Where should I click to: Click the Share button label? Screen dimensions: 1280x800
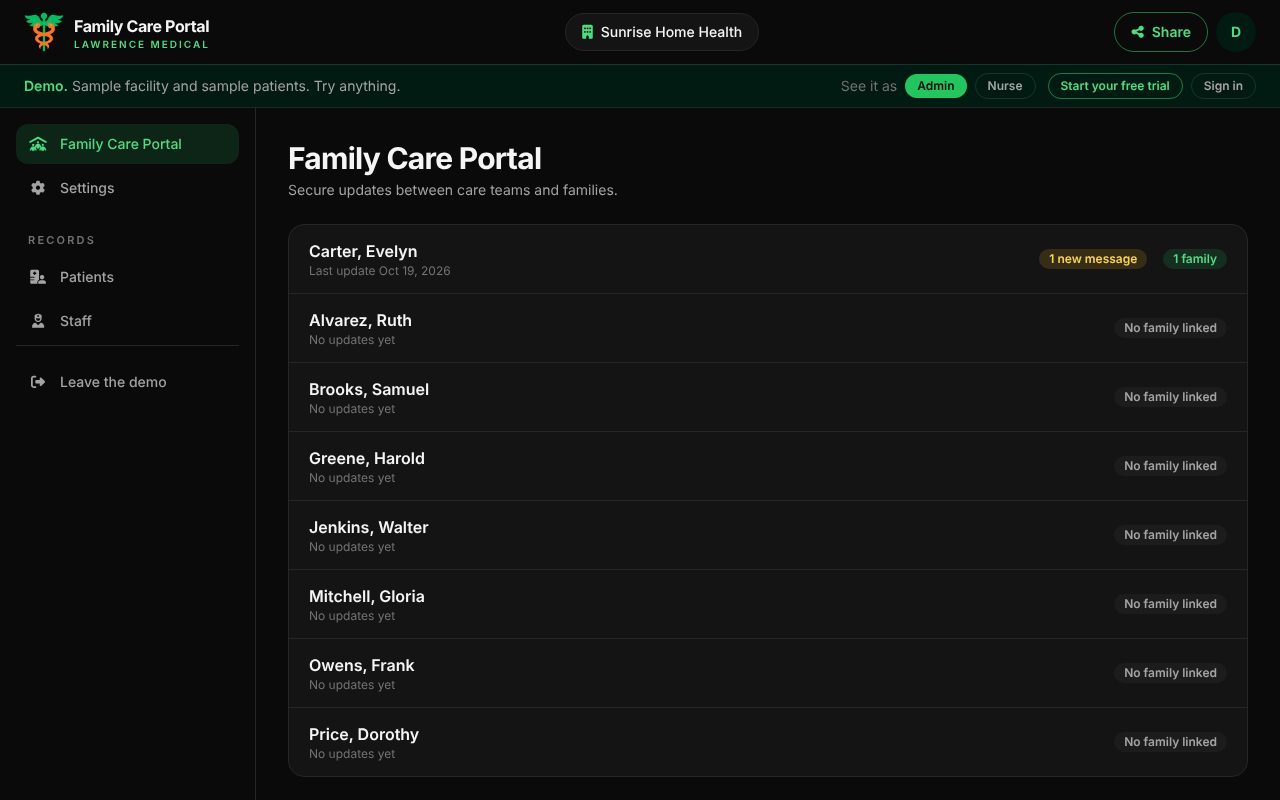(x=1171, y=32)
